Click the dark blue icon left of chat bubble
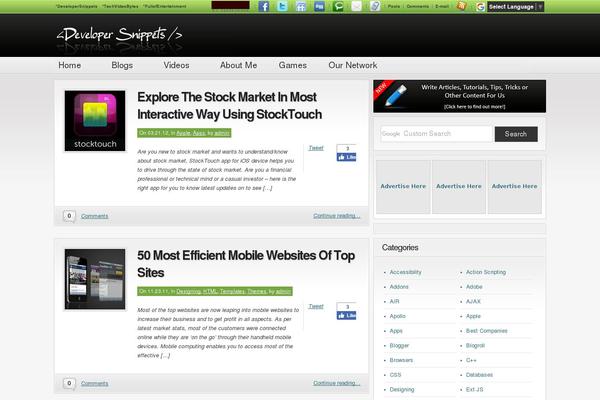The image size is (600, 400). point(319,6)
